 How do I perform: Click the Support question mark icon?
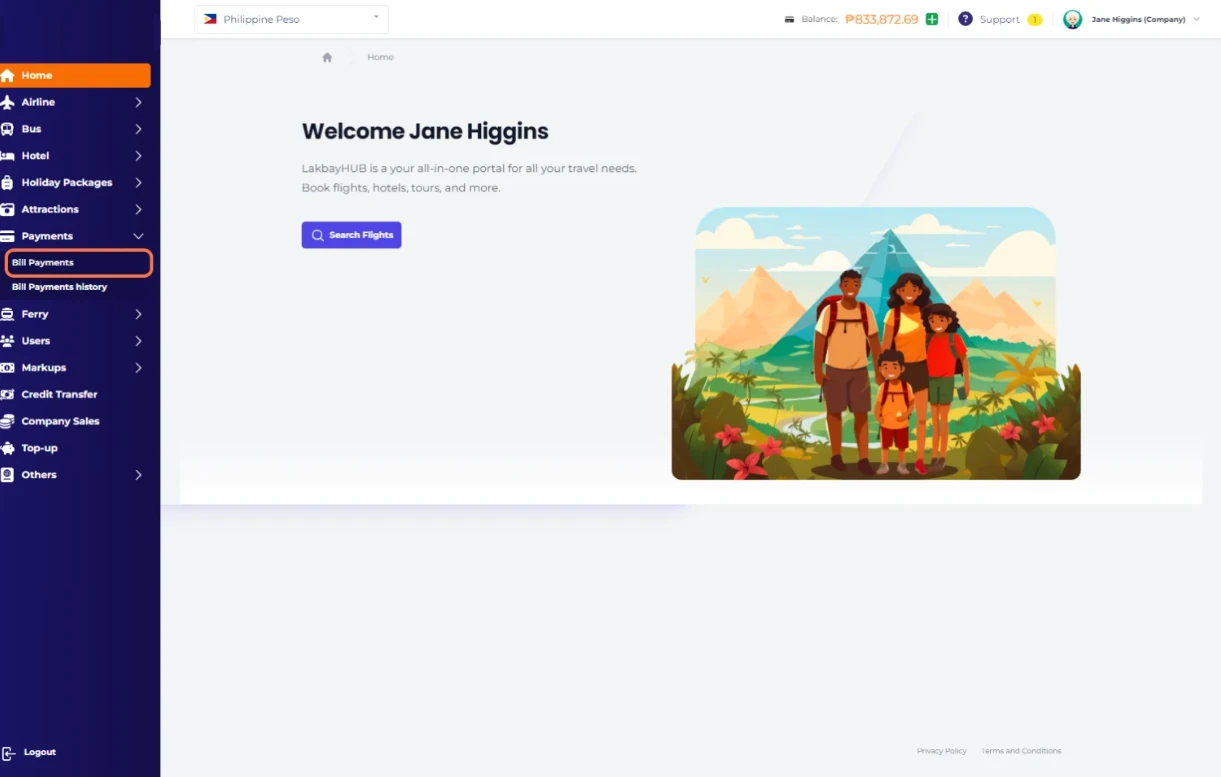965,19
